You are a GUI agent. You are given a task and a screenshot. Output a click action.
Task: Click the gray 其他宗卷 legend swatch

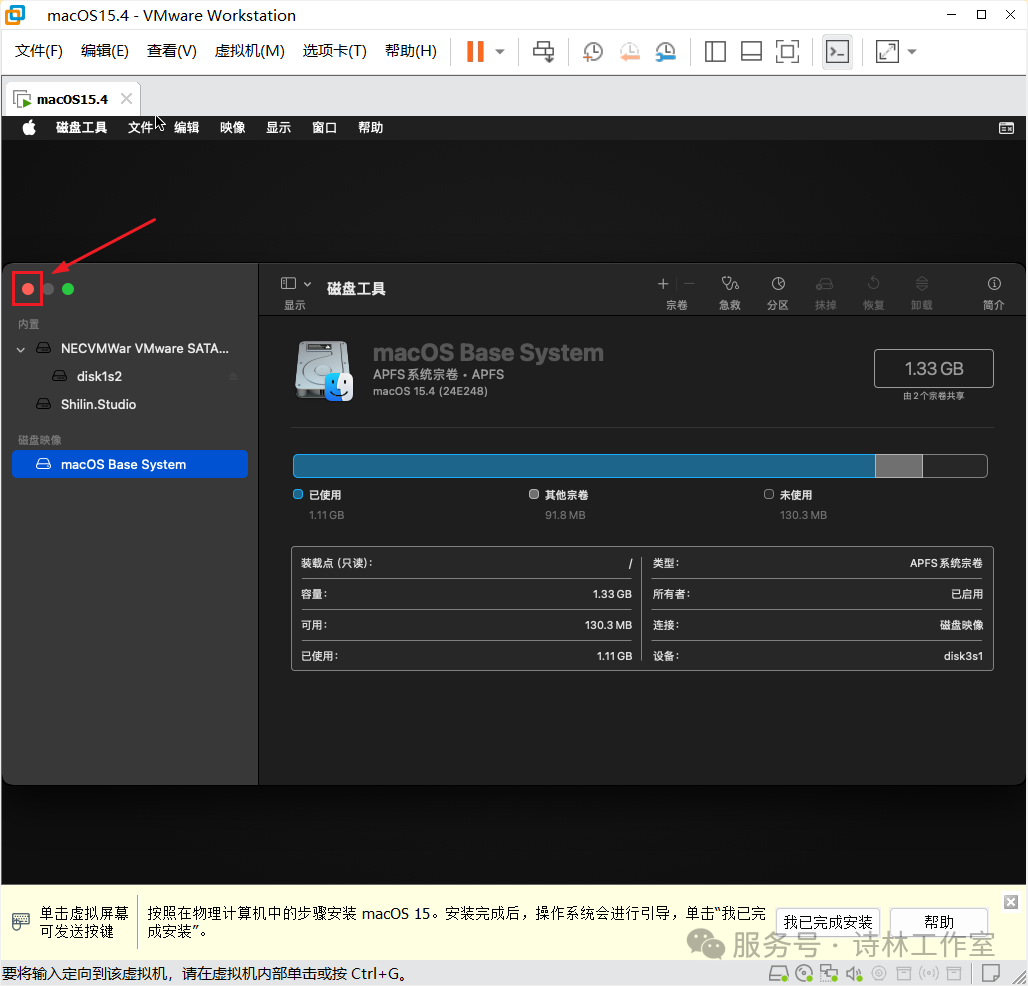(534, 494)
